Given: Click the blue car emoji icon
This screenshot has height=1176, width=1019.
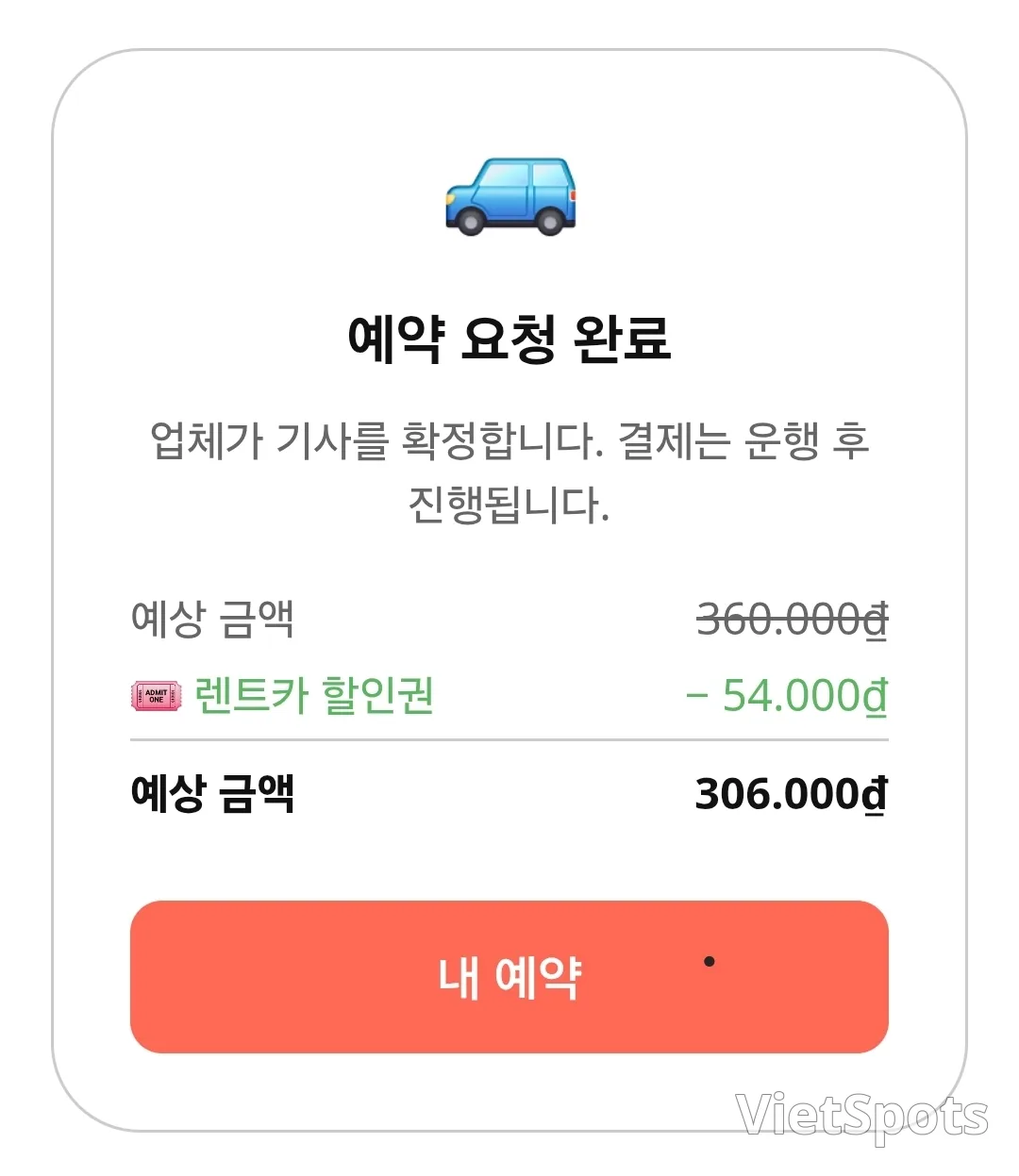Looking at the screenshot, I should [510, 197].
